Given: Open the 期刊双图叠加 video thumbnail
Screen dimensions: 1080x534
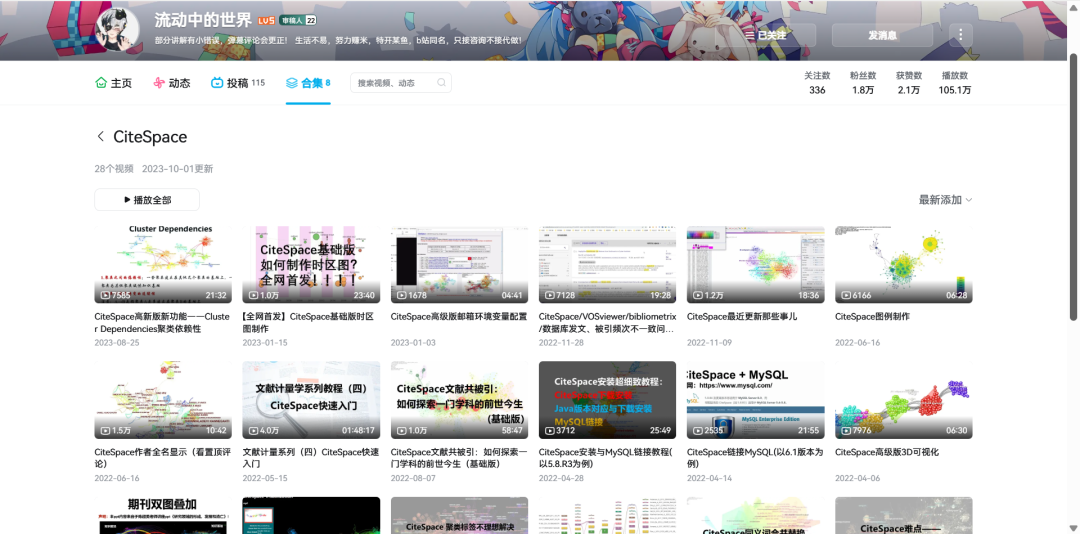Looking at the screenshot, I should (163, 515).
